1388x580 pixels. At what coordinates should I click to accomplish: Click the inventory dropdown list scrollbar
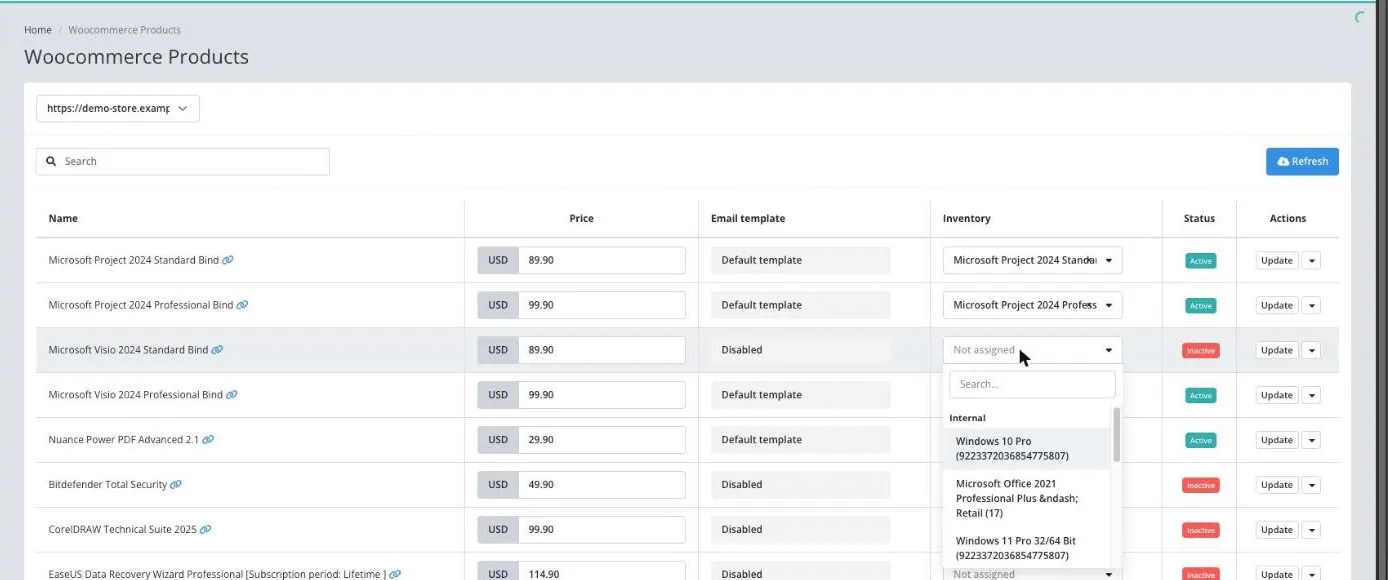click(1116, 435)
